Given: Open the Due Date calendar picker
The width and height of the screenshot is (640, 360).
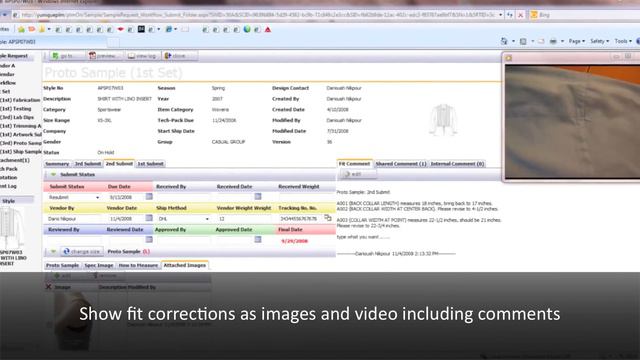Looking at the screenshot, I should 149,197.
